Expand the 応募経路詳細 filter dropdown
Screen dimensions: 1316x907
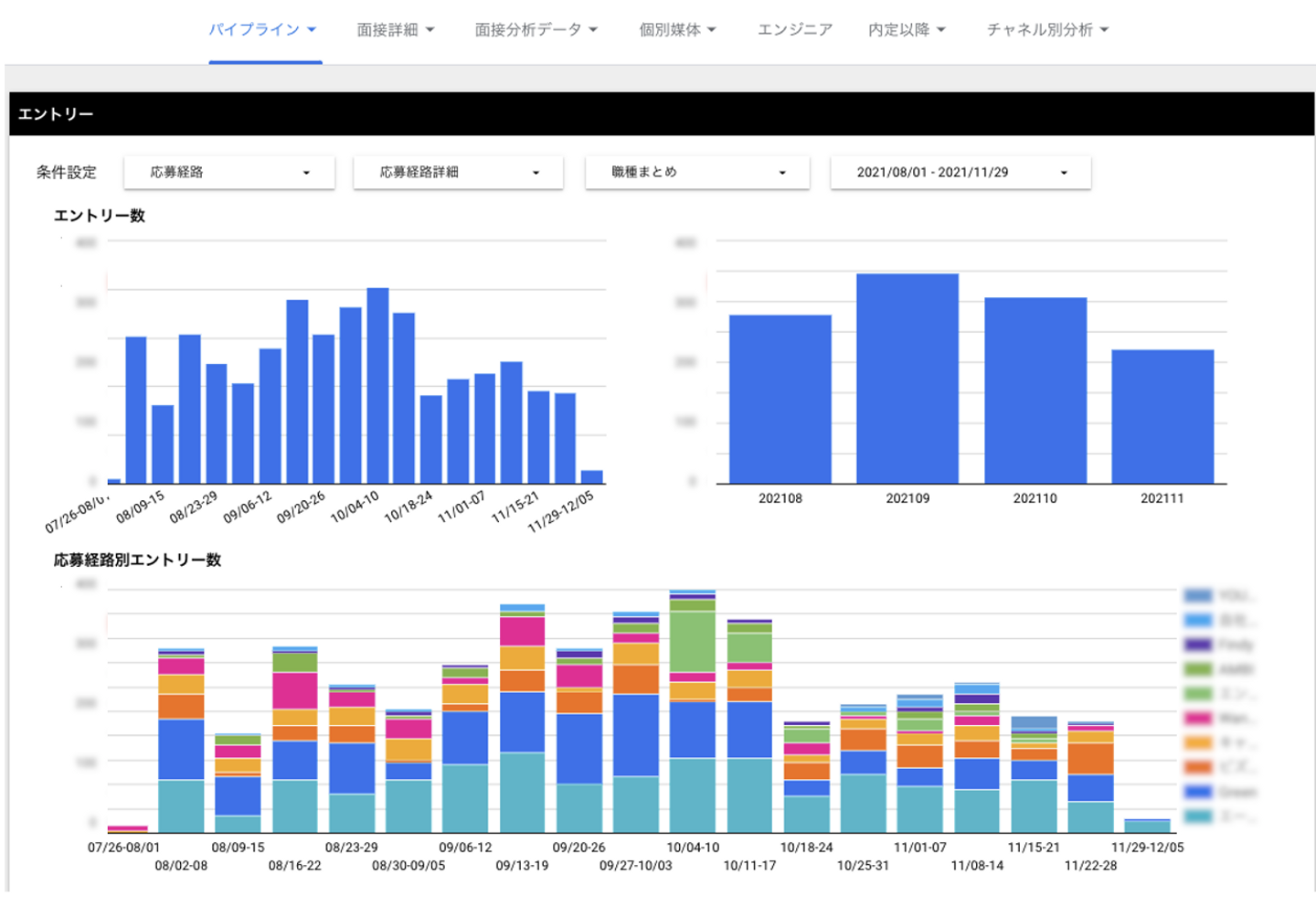(x=458, y=172)
